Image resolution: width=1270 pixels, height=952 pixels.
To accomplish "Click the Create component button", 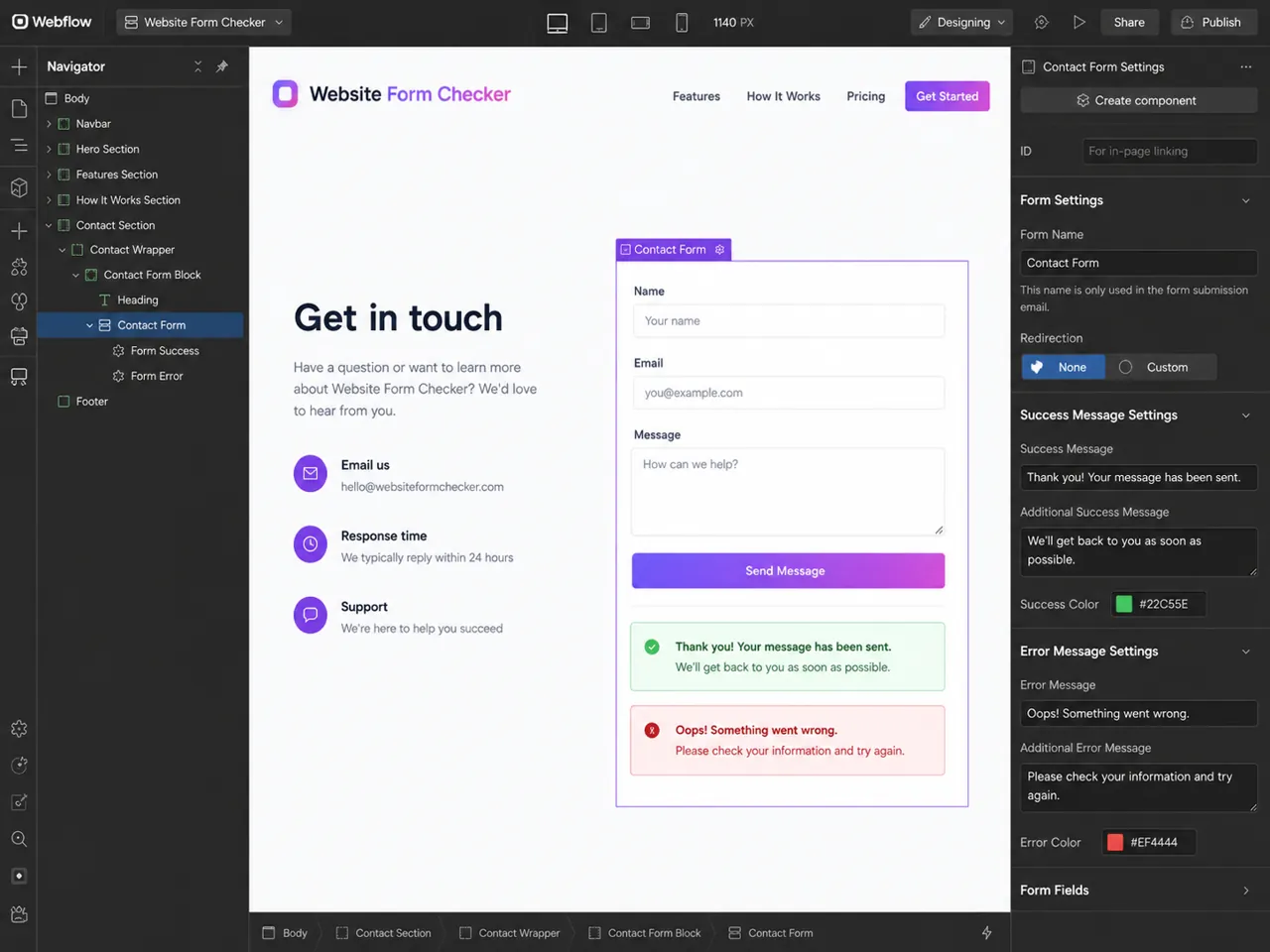I will pyautogui.click(x=1138, y=100).
